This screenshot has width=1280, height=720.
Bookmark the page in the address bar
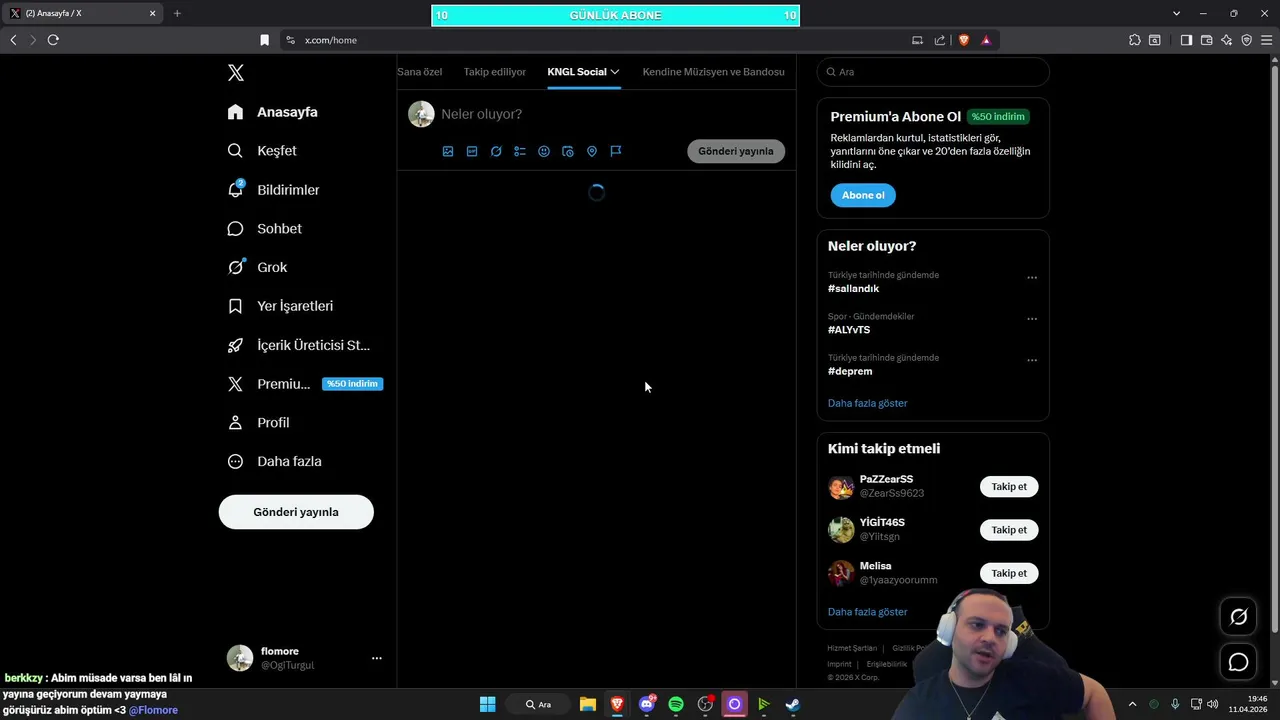(264, 40)
